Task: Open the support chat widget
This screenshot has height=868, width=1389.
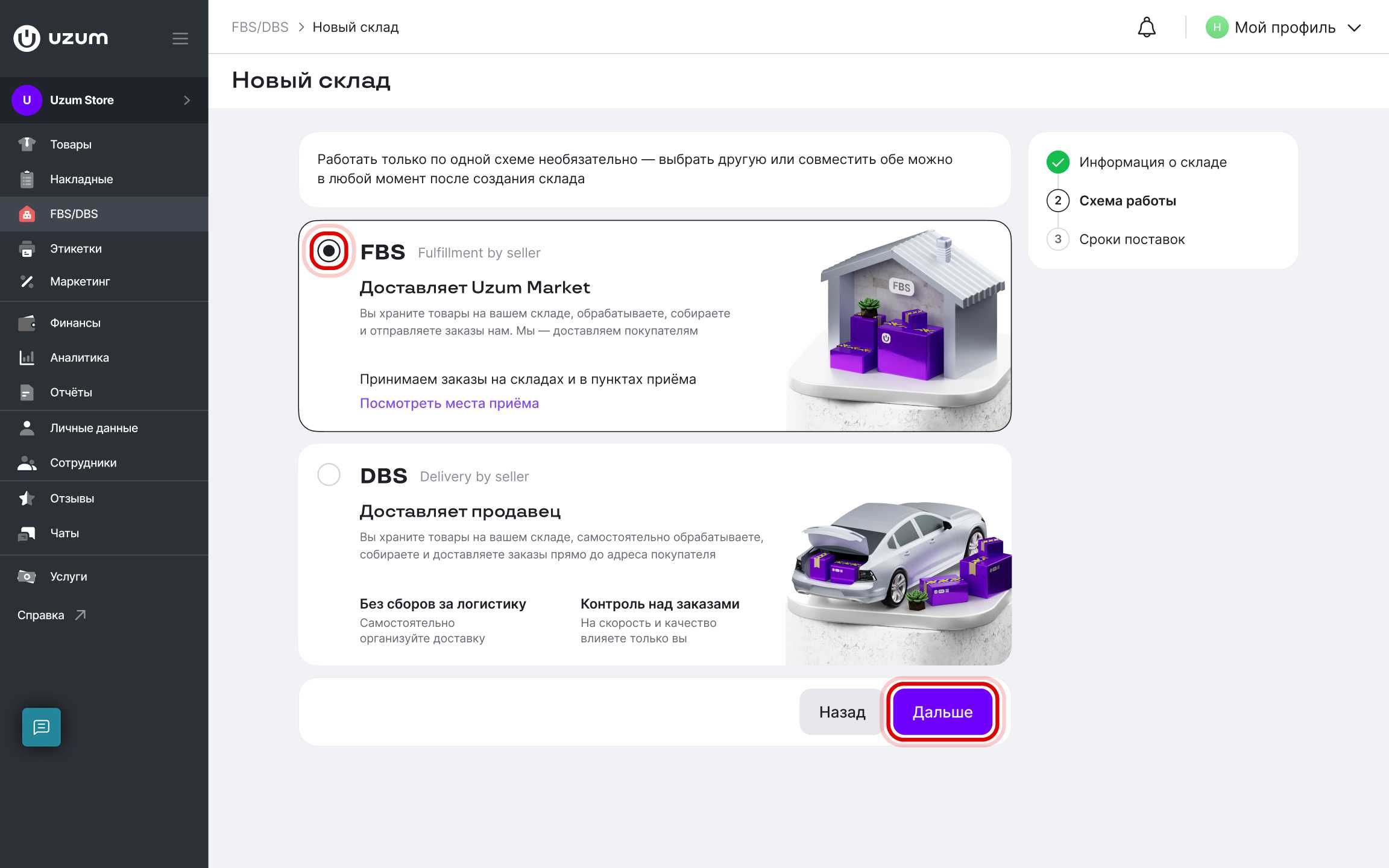Action: point(42,727)
